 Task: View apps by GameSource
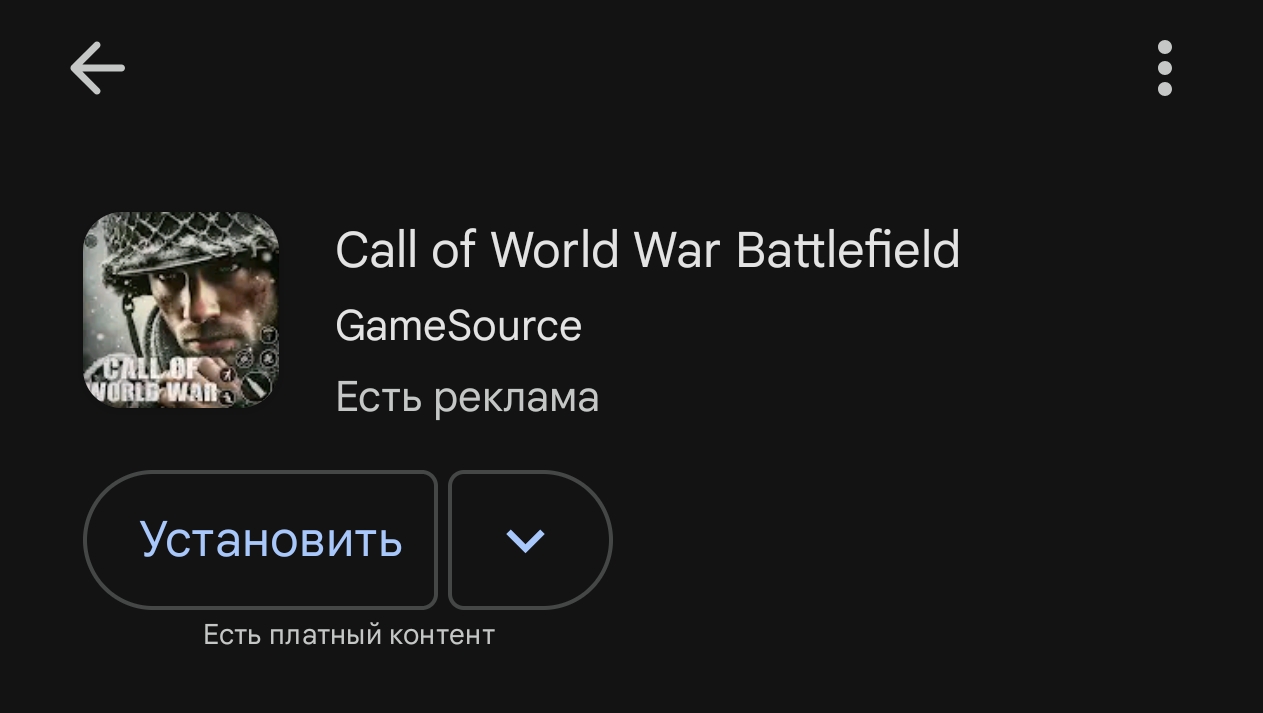pyautogui.click(x=458, y=326)
